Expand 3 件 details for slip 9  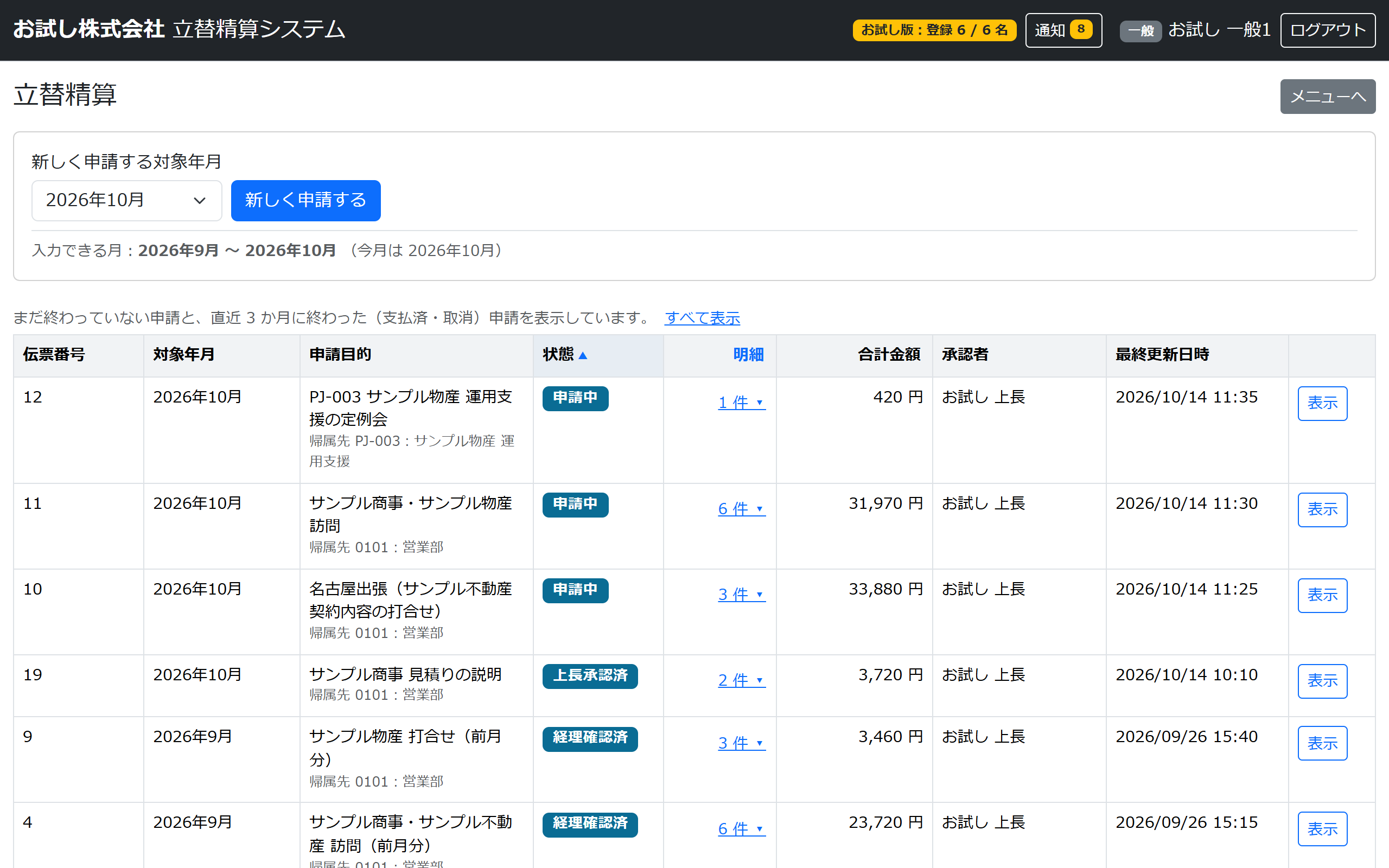point(741,743)
